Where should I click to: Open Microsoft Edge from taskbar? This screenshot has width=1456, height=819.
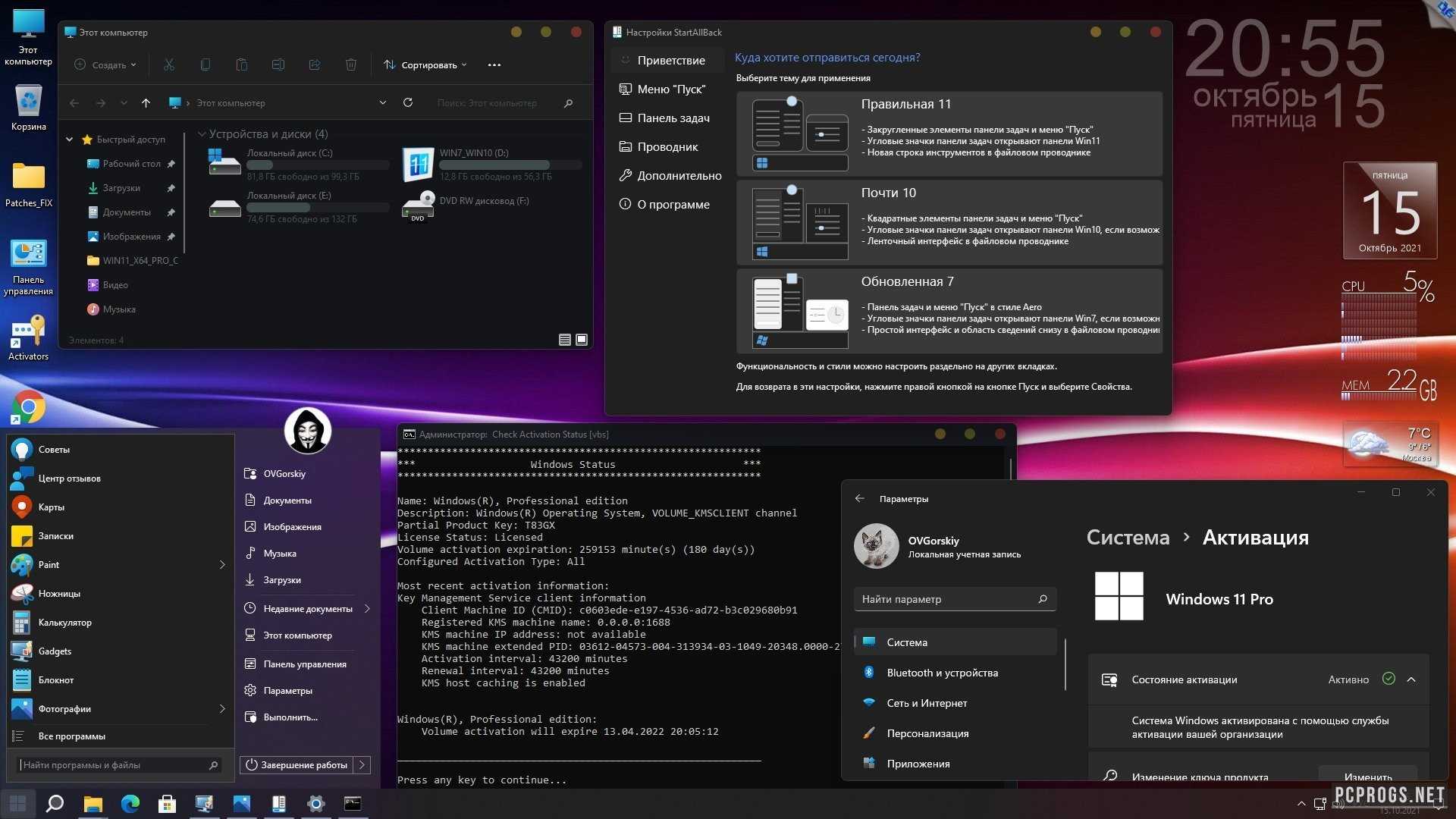[x=130, y=804]
